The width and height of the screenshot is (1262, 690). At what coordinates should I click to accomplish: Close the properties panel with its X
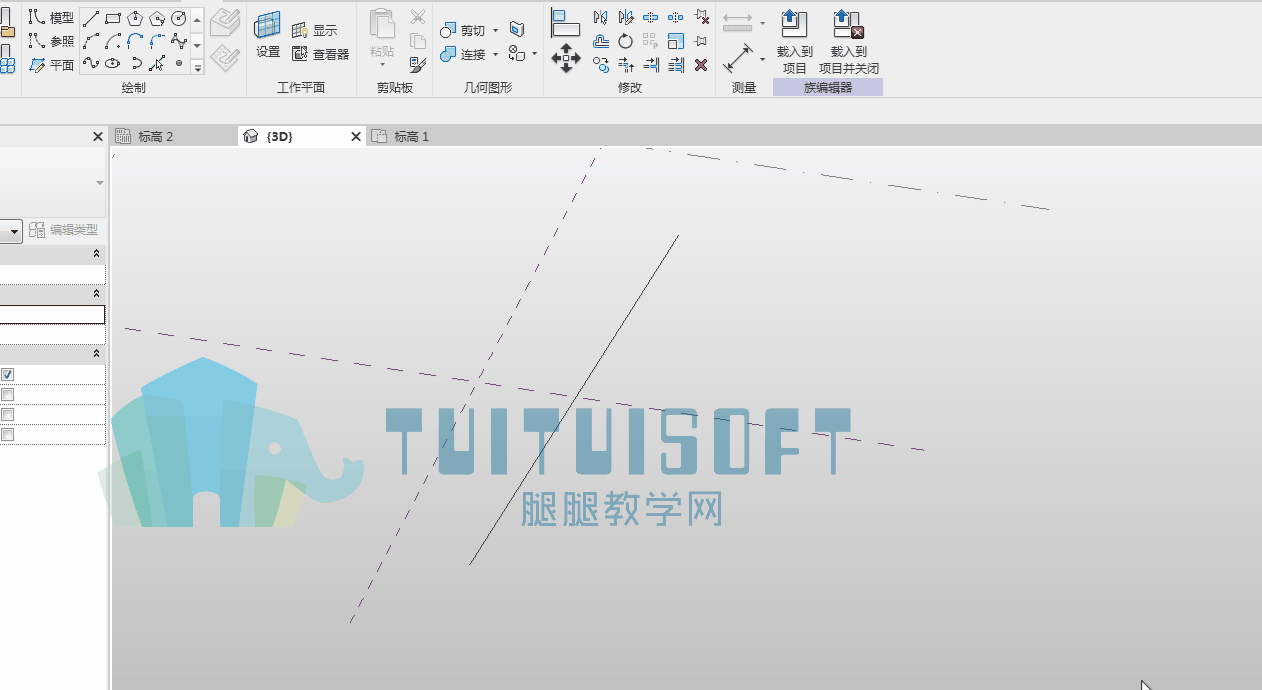(98, 136)
